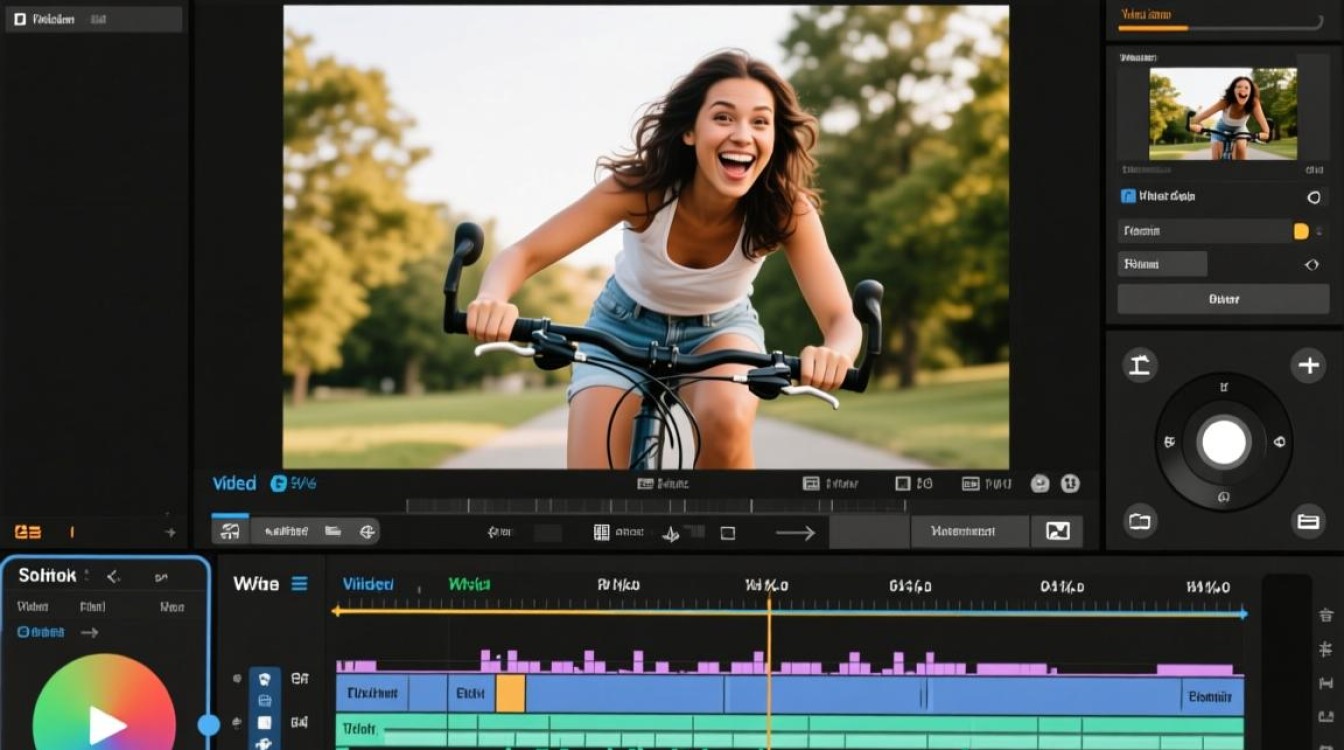Click the empty square icon in the lower toolbar
Viewport: 1344px width, 750px height.
[728, 533]
